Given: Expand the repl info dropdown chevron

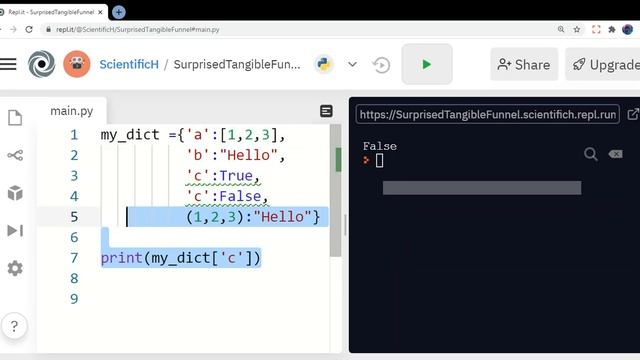Looking at the screenshot, I should pyautogui.click(x=352, y=64).
